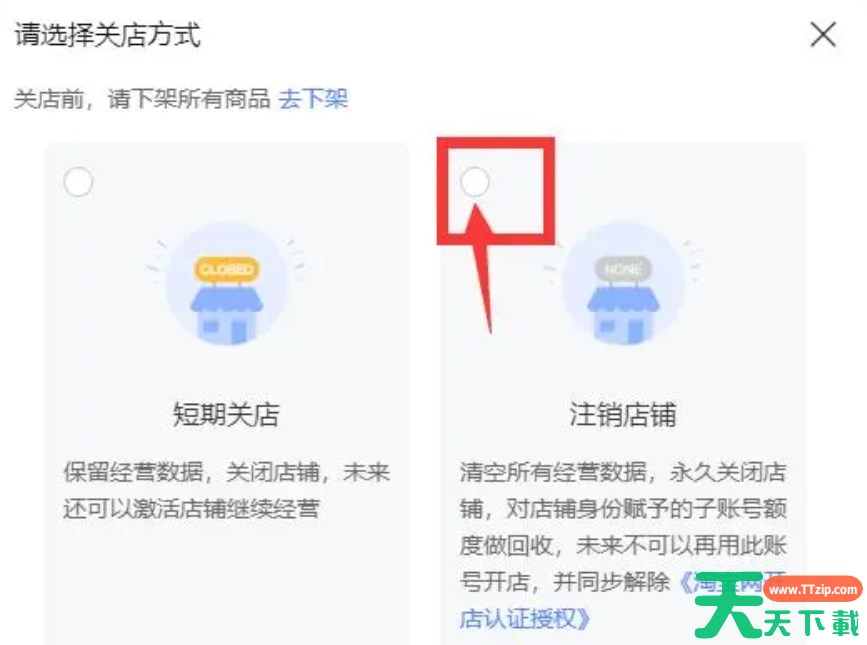
Task: Click the 天下載 watermark text
Action: (812, 623)
